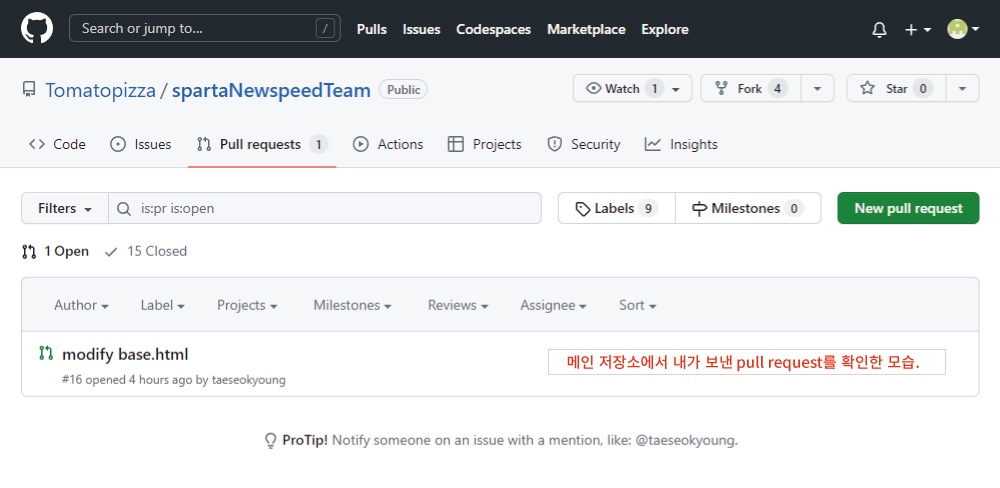Viewport: 1000px width, 488px height.
Task: Select the Pull requests tab
Action: point(262,144)
